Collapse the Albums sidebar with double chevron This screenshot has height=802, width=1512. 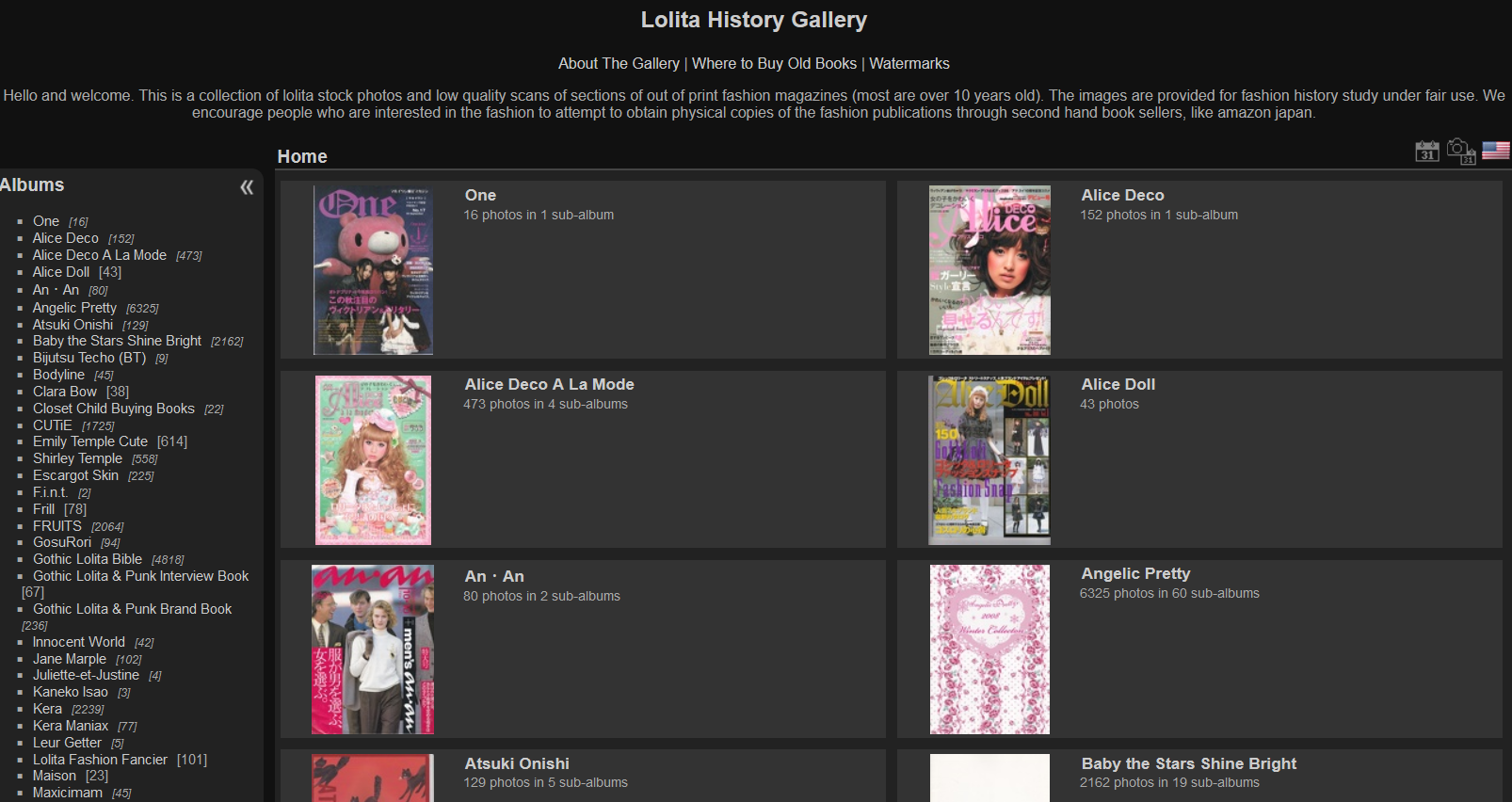coord(247,187)
